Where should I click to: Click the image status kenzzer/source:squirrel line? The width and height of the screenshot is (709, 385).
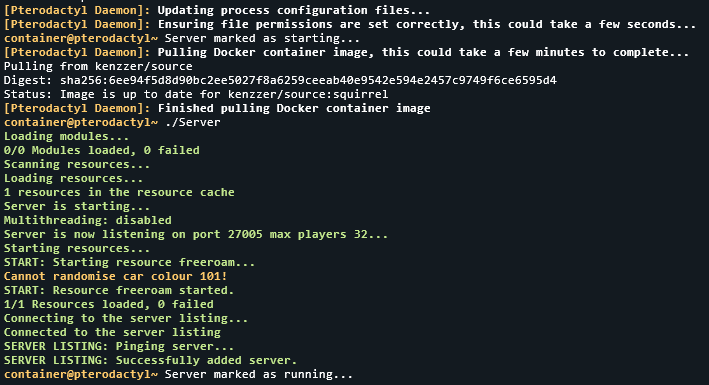coord(196,94)
